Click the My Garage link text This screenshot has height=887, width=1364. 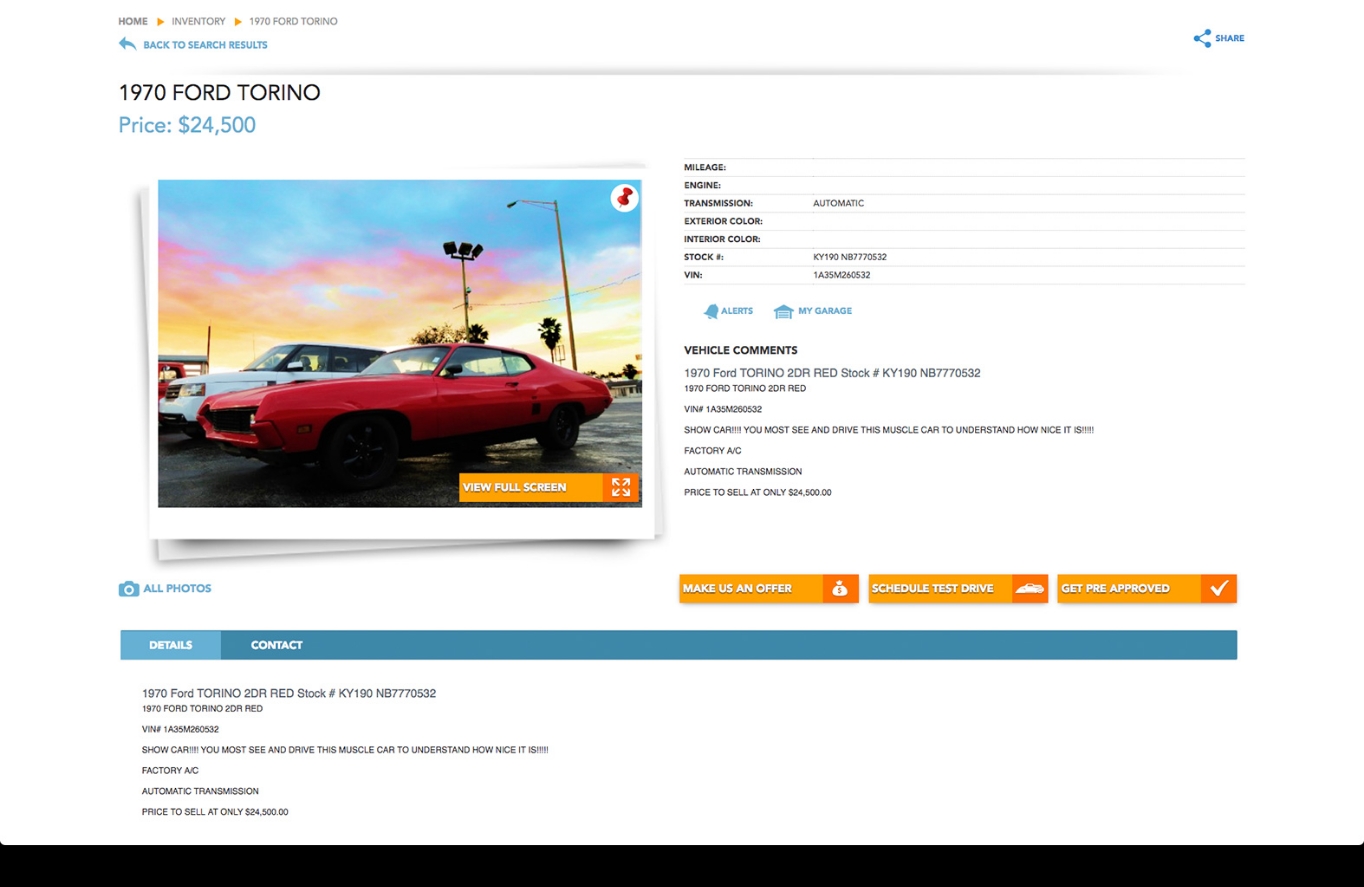tap(825, 311)
